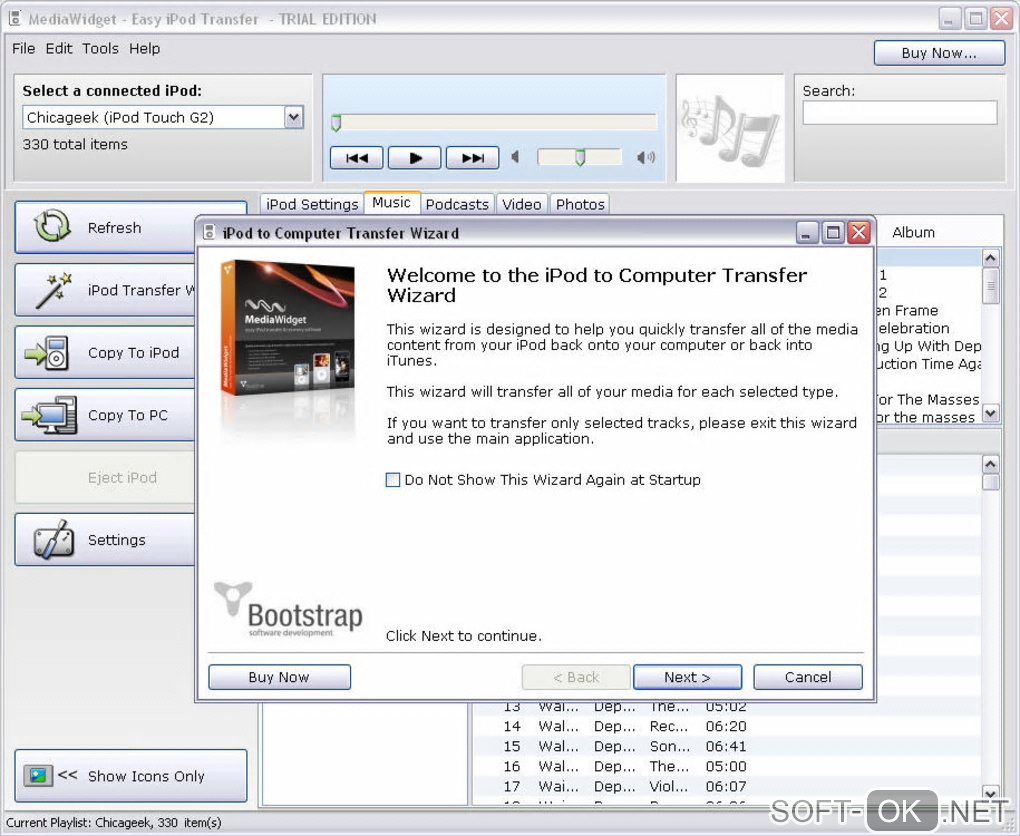This screenshot has height=836, width=1020.
Task: Cancel the transfer wizard
Action: (x=808, y=677)
